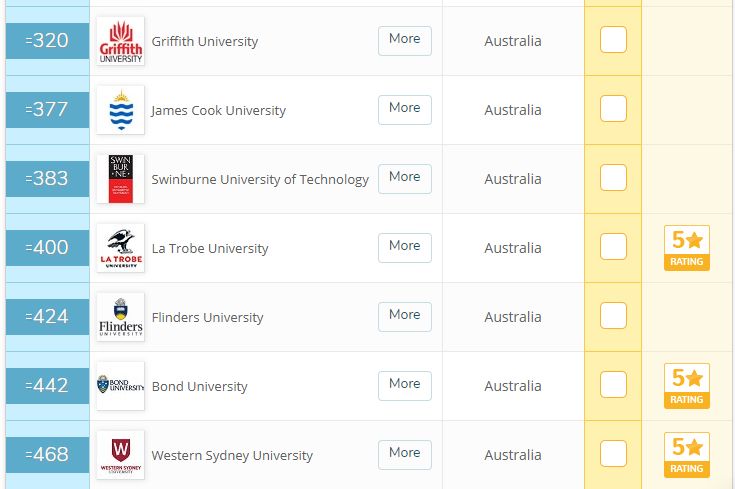The height and width of the screenshot is (489, 735).
Task: Check the compare box for James Cook University
Action: [613, 109]
